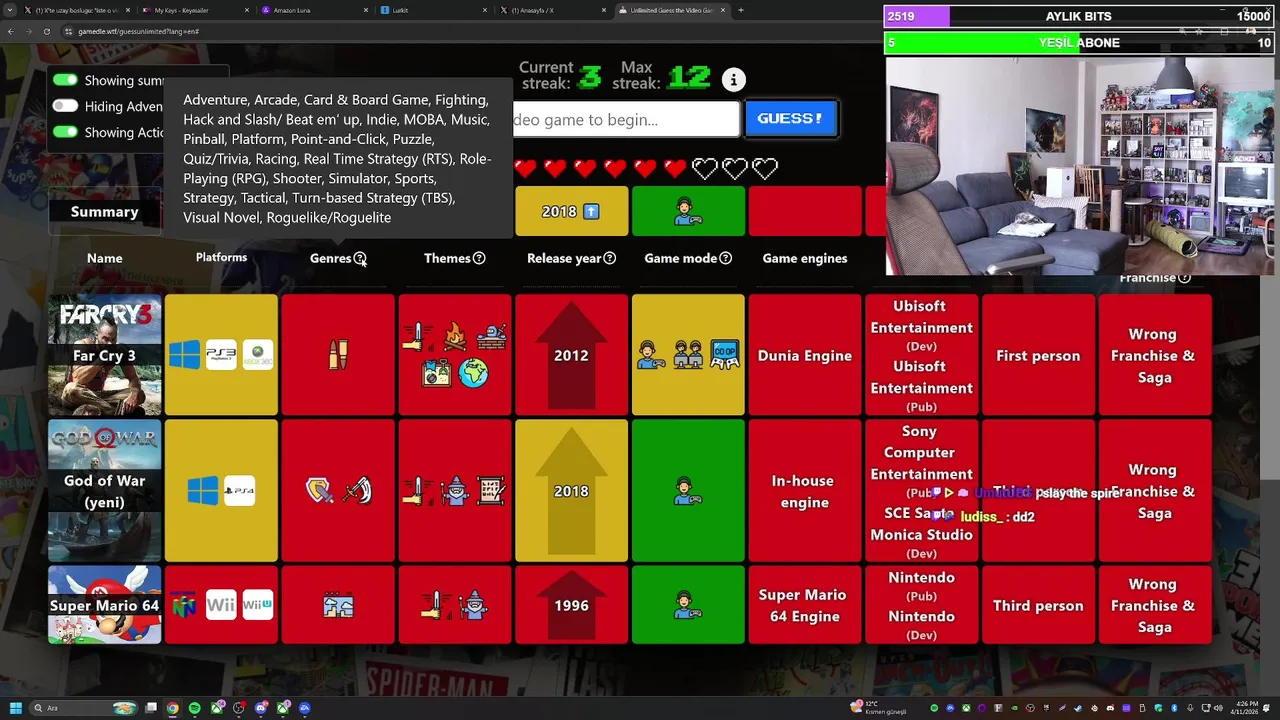Click the Windows taskbar search box
Image resolution: width=1280 pixels, height=720 pixels.
click(85, 708)
